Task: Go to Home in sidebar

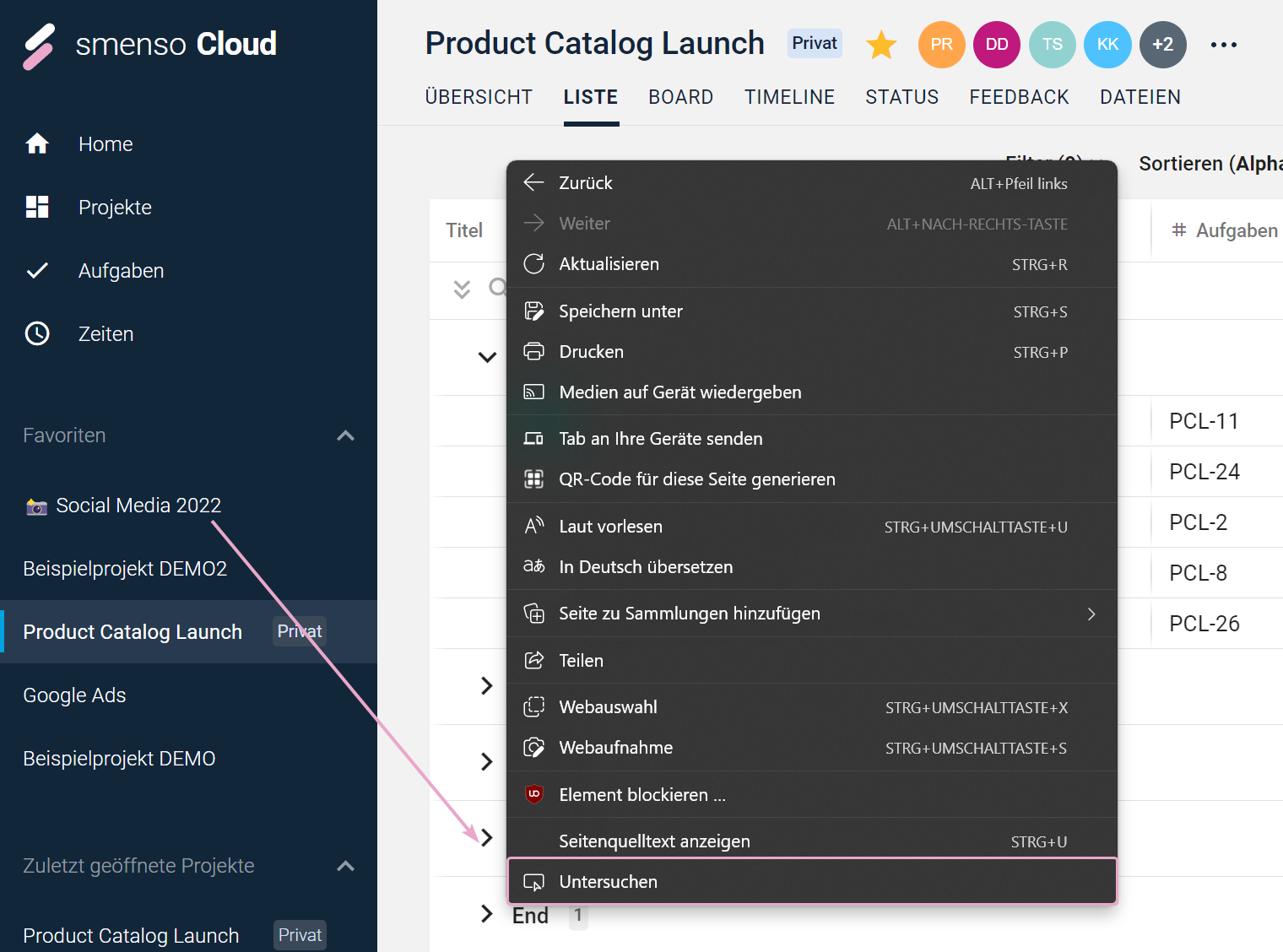Action: click(106, 144)
